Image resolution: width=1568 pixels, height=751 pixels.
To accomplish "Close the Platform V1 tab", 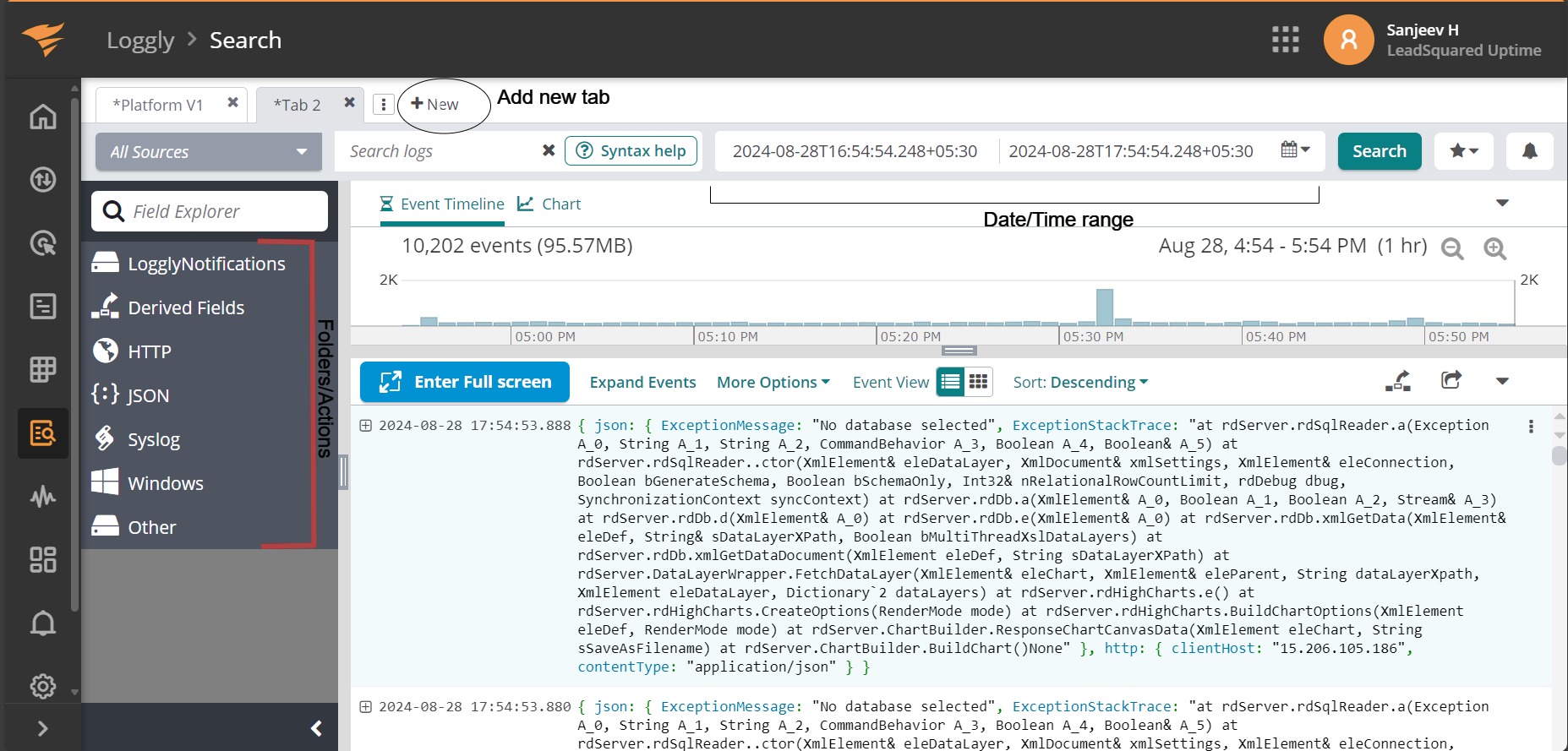I will pyautogui.click(x=232, y=103).
